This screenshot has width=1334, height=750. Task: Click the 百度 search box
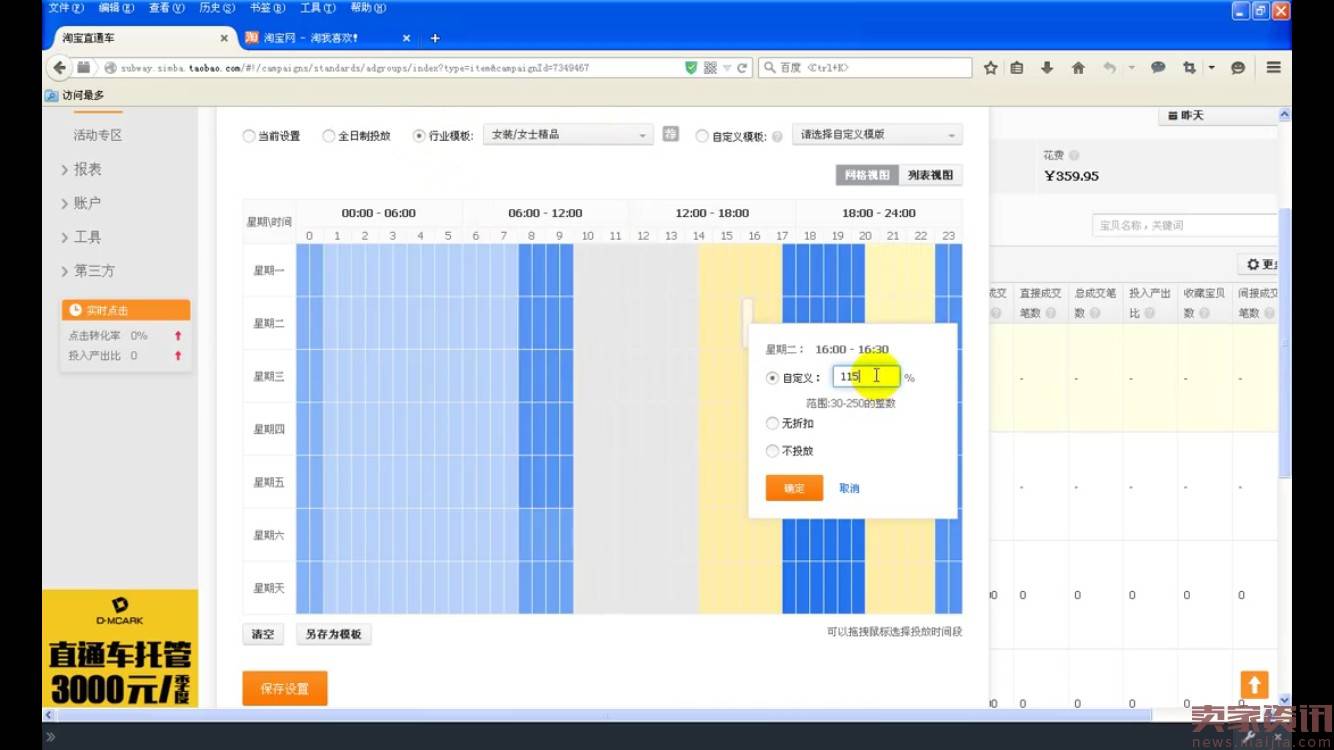(865, 68)
